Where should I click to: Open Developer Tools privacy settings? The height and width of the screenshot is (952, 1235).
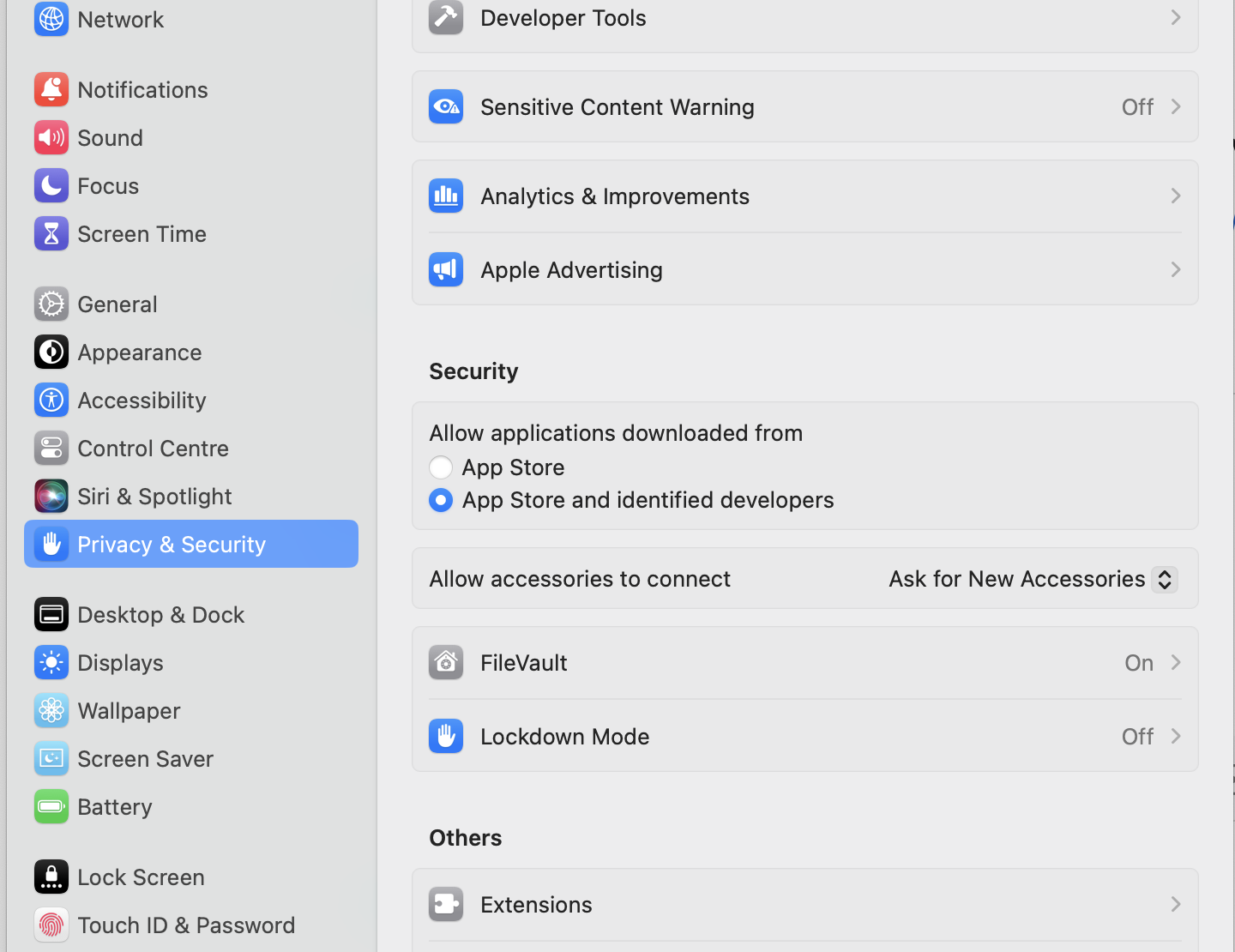coord(563,18)
